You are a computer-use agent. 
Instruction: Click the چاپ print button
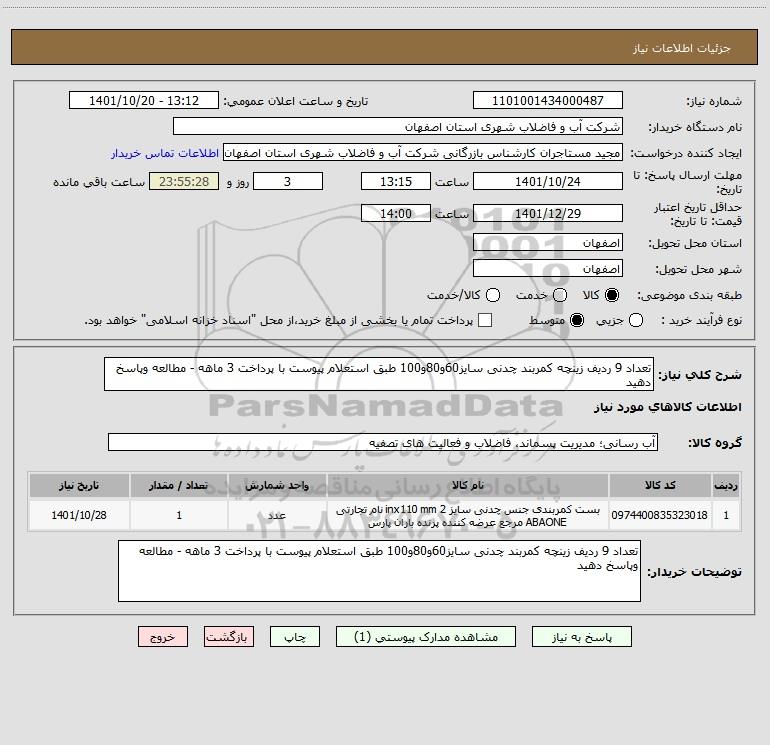(295, 637)
